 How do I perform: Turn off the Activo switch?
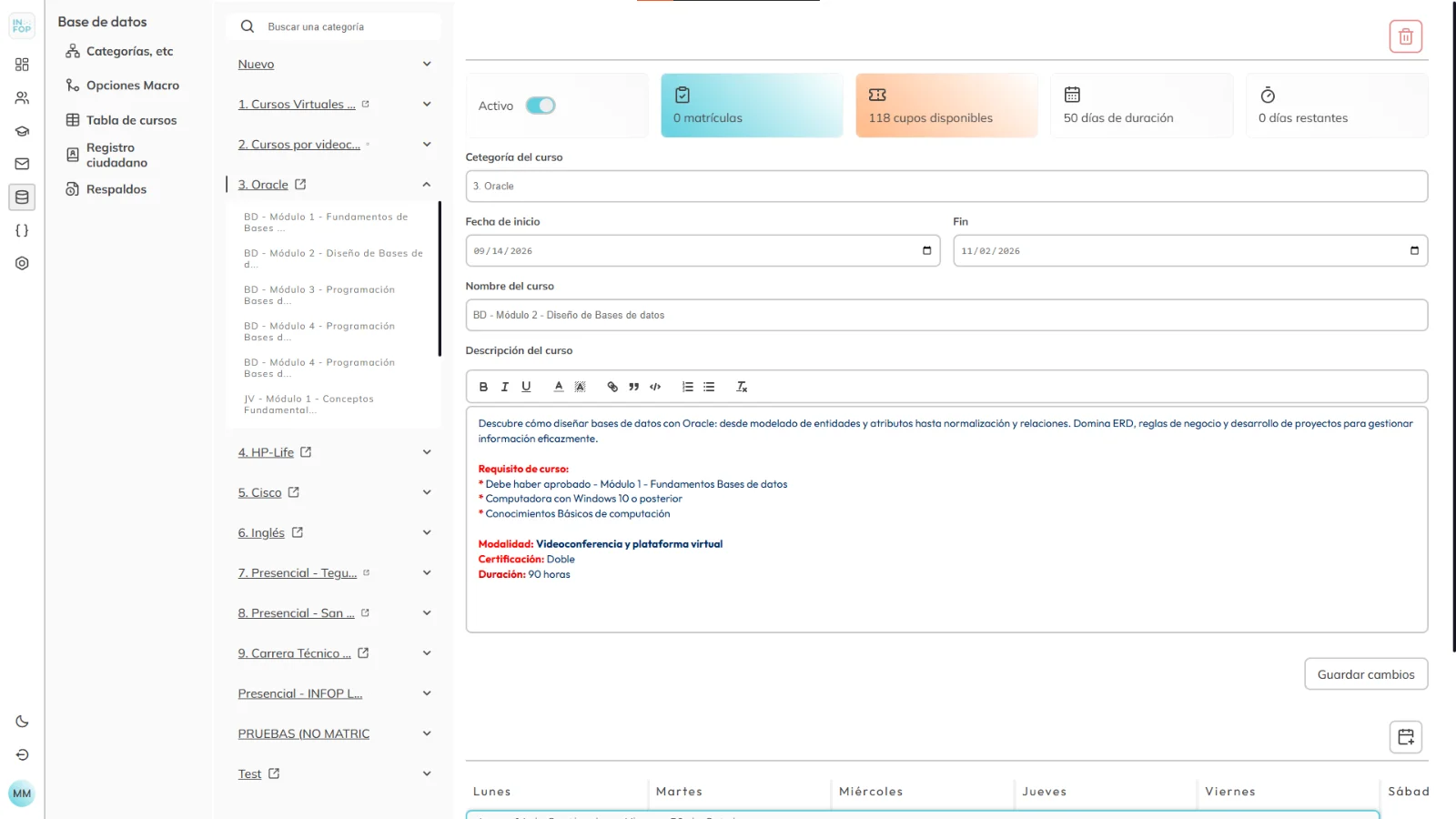(541, 106)
